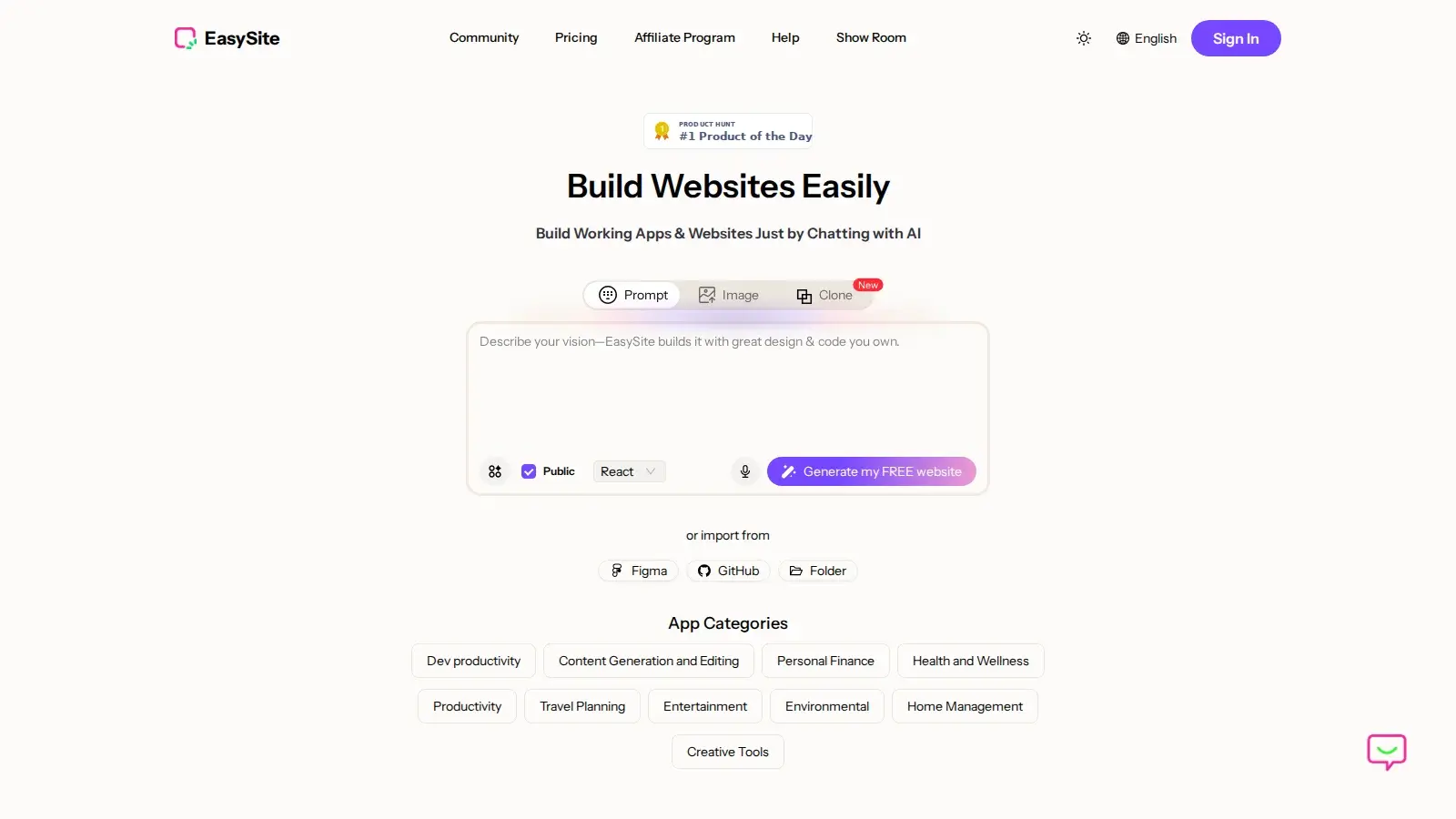Toggle light/dark mode with sun icon
This screenshot has height=819, width=1456.
tap(1083, 38)
